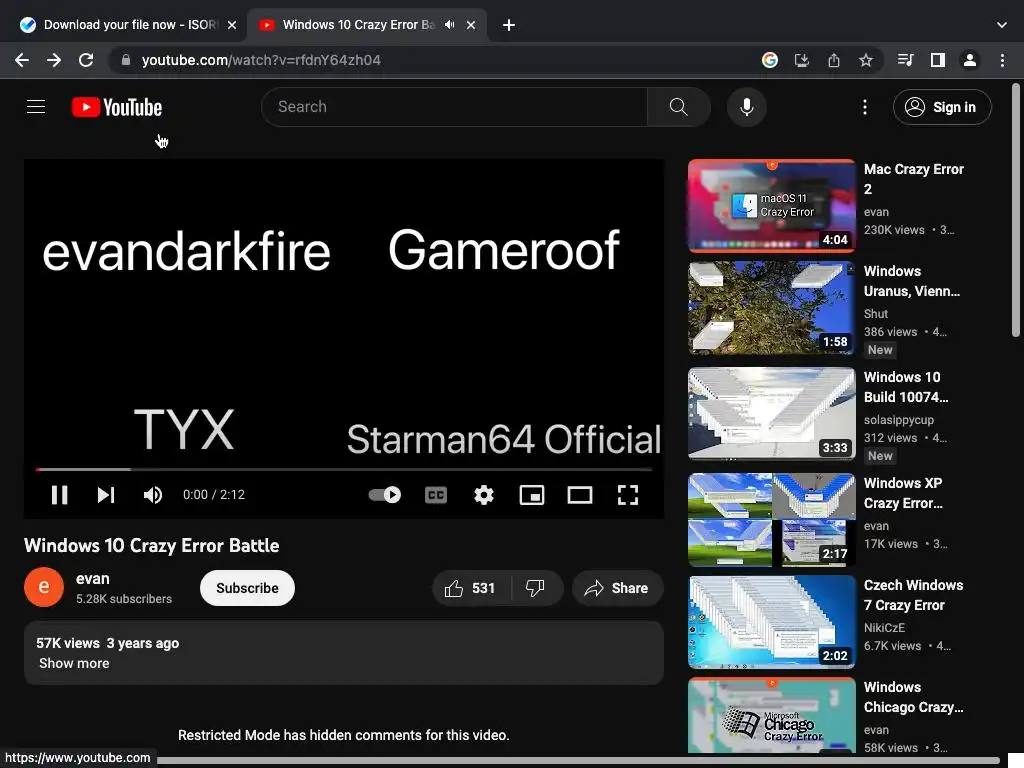Expand description with Show more
The height and width of the screenshot is (768, 1024).
(74, 664)
